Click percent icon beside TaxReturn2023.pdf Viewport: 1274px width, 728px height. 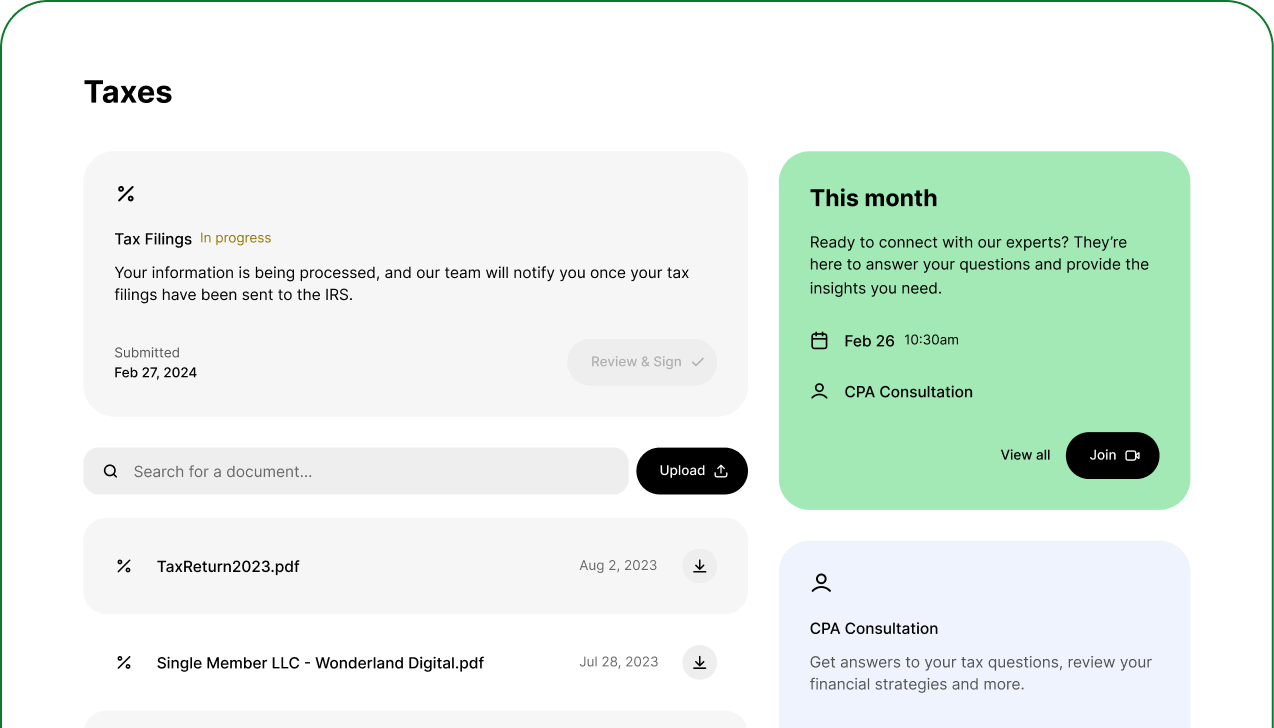pyautogui.click(x=124, y=566)
